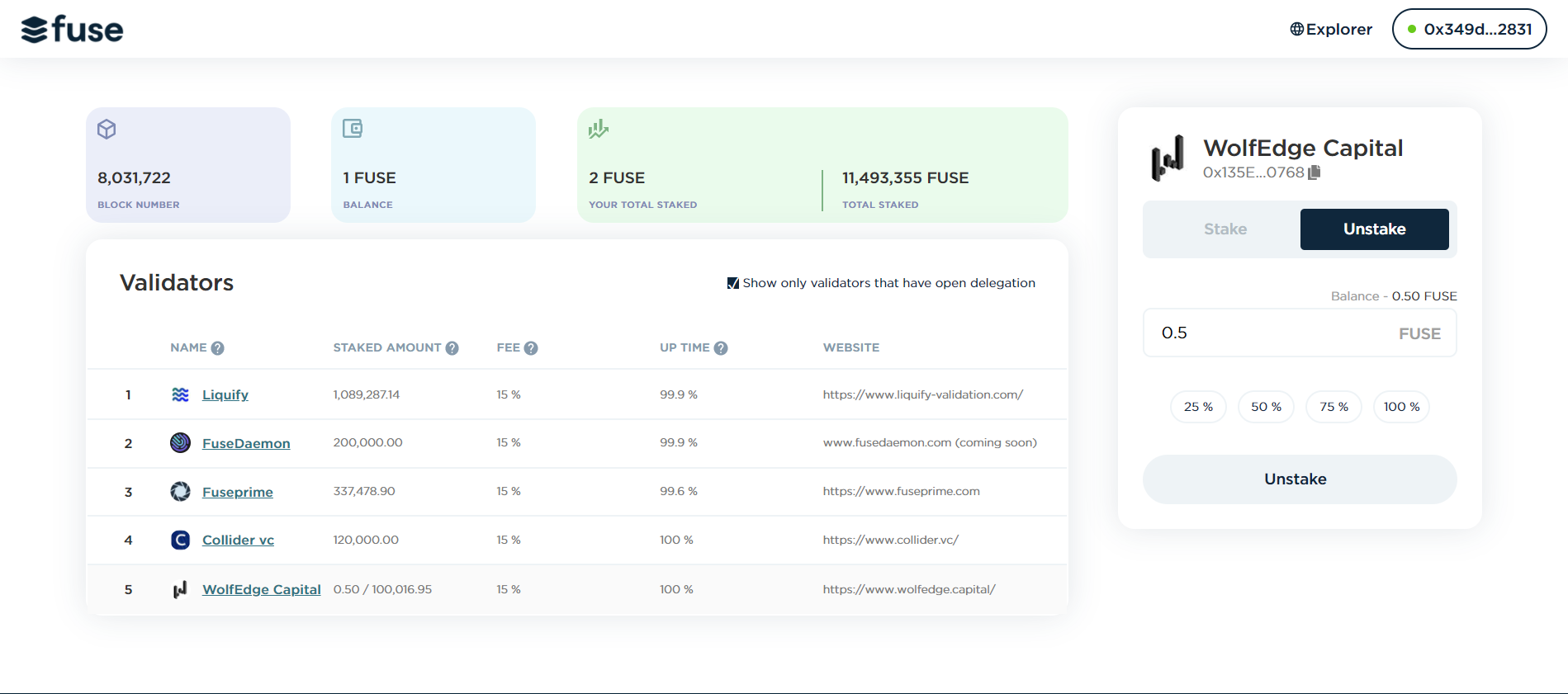Choose the 50 % amount button
The height and width of the screenshot is (694, 1568).
point(1266,407)
